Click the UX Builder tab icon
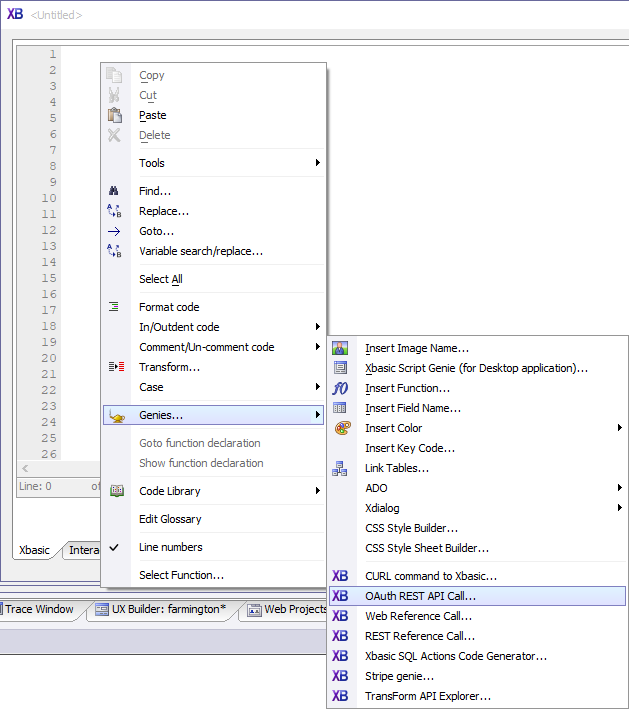Screen dimensions: 629x709 [x=102, y=610]
